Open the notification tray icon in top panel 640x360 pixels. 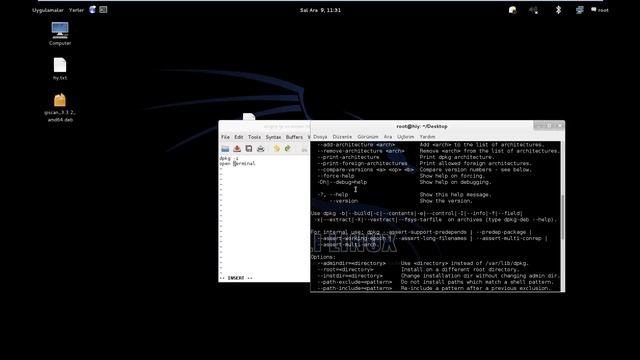point(513,10)
